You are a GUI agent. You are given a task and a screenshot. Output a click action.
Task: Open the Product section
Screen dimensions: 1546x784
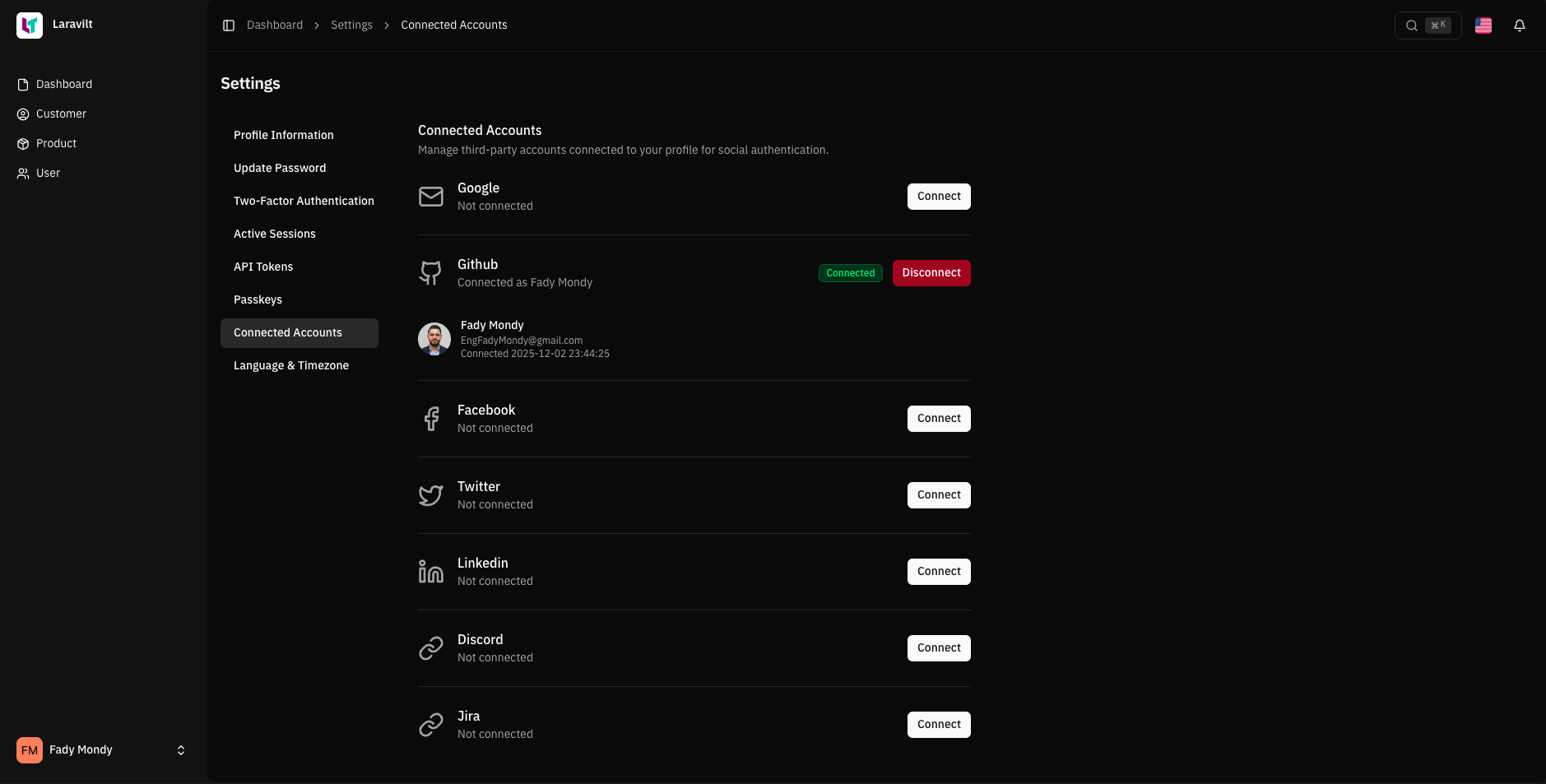pos(55,143)
